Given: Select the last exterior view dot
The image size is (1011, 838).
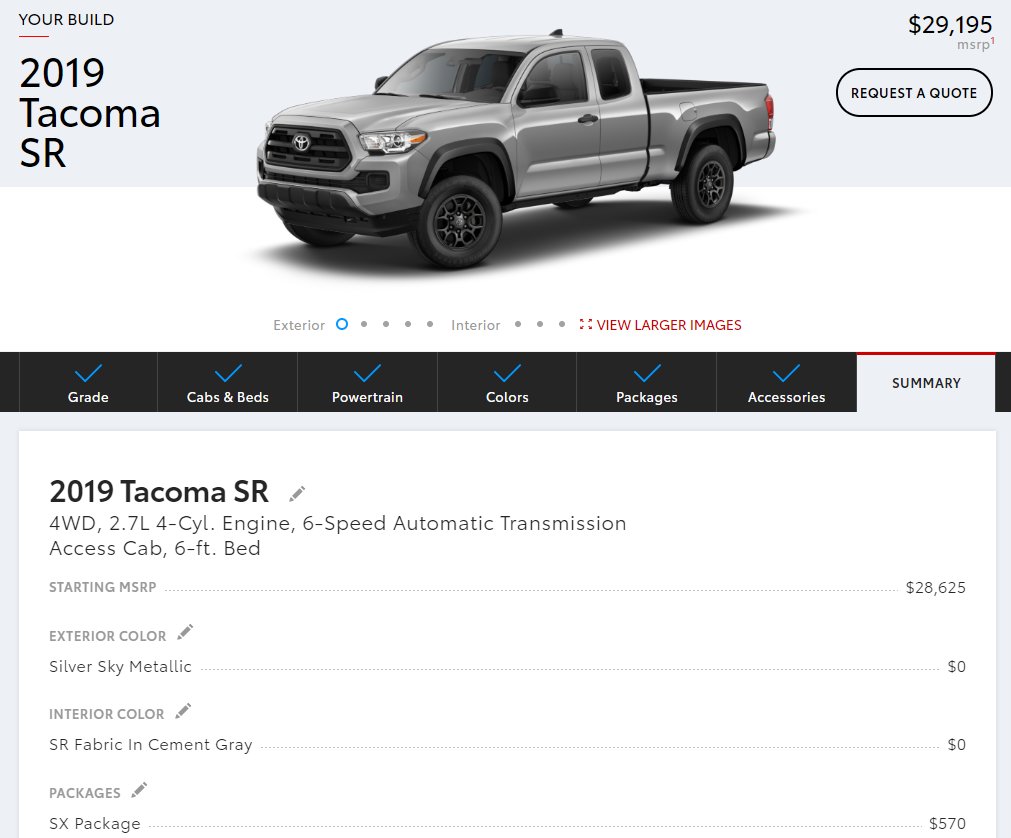Looking at the screenshot, I should click(x=430, y=324).
